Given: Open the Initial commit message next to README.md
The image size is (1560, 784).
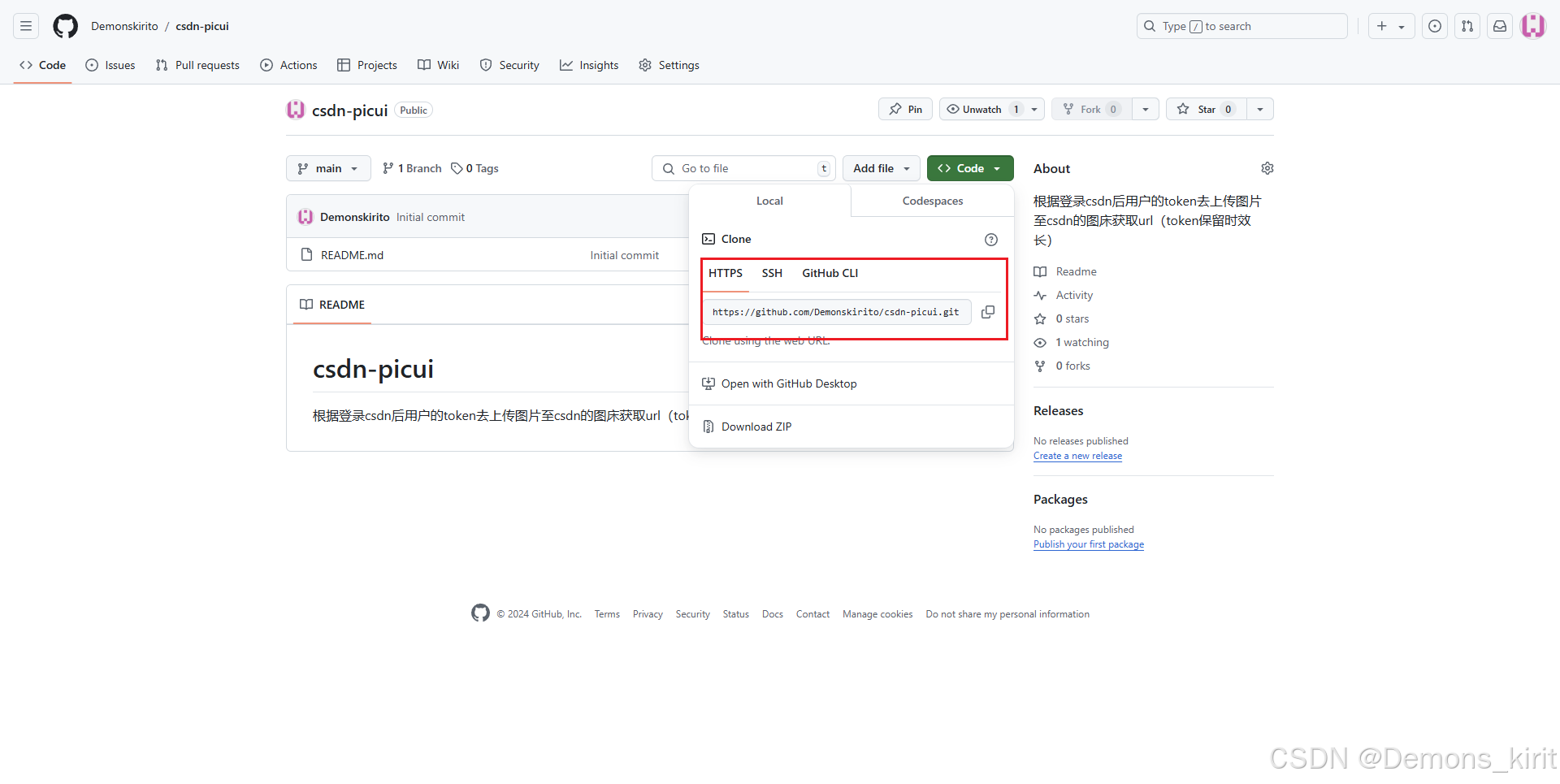Looking at the screenshot, I should (x=624, y=255).
